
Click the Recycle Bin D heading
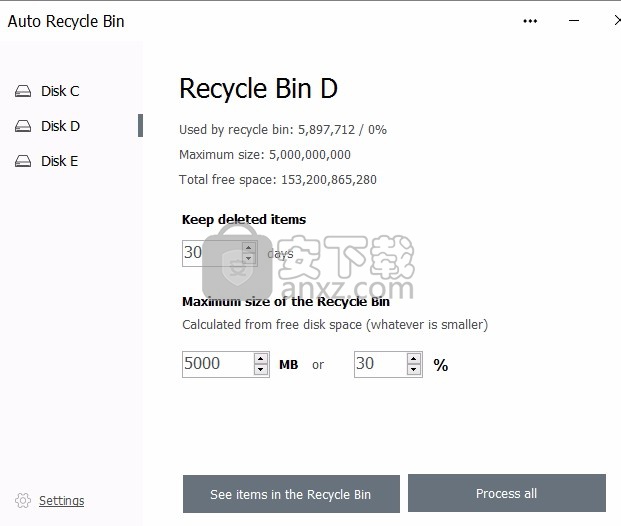click(x=258, y=88)
